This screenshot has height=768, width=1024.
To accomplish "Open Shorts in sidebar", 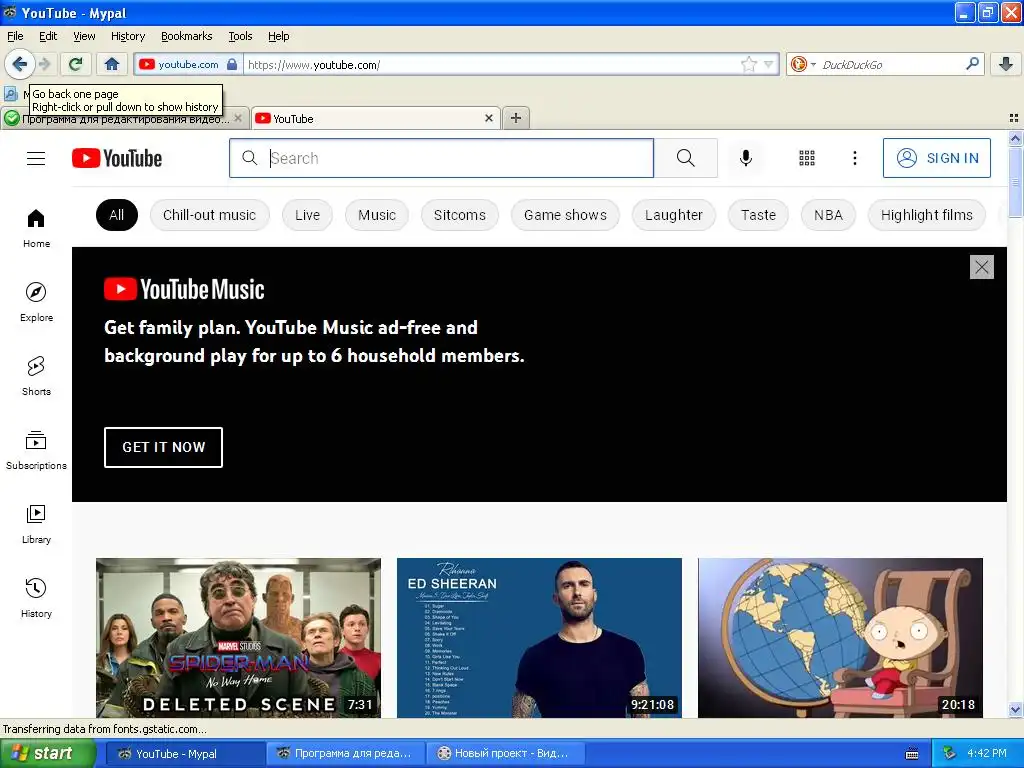I will pyautogui.click(x=36, y=376).
